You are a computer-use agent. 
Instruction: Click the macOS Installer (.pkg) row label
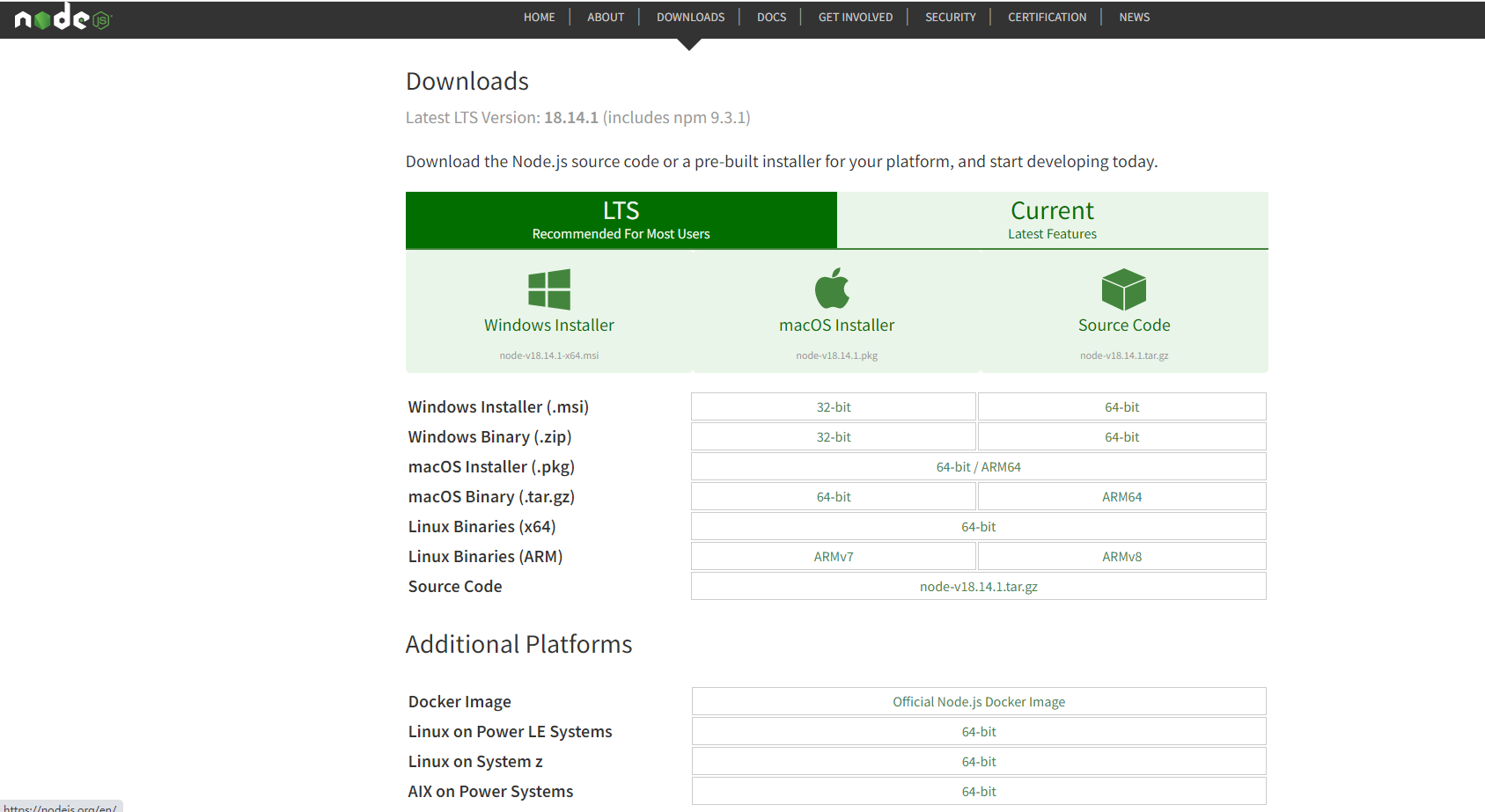click(491, 467)
